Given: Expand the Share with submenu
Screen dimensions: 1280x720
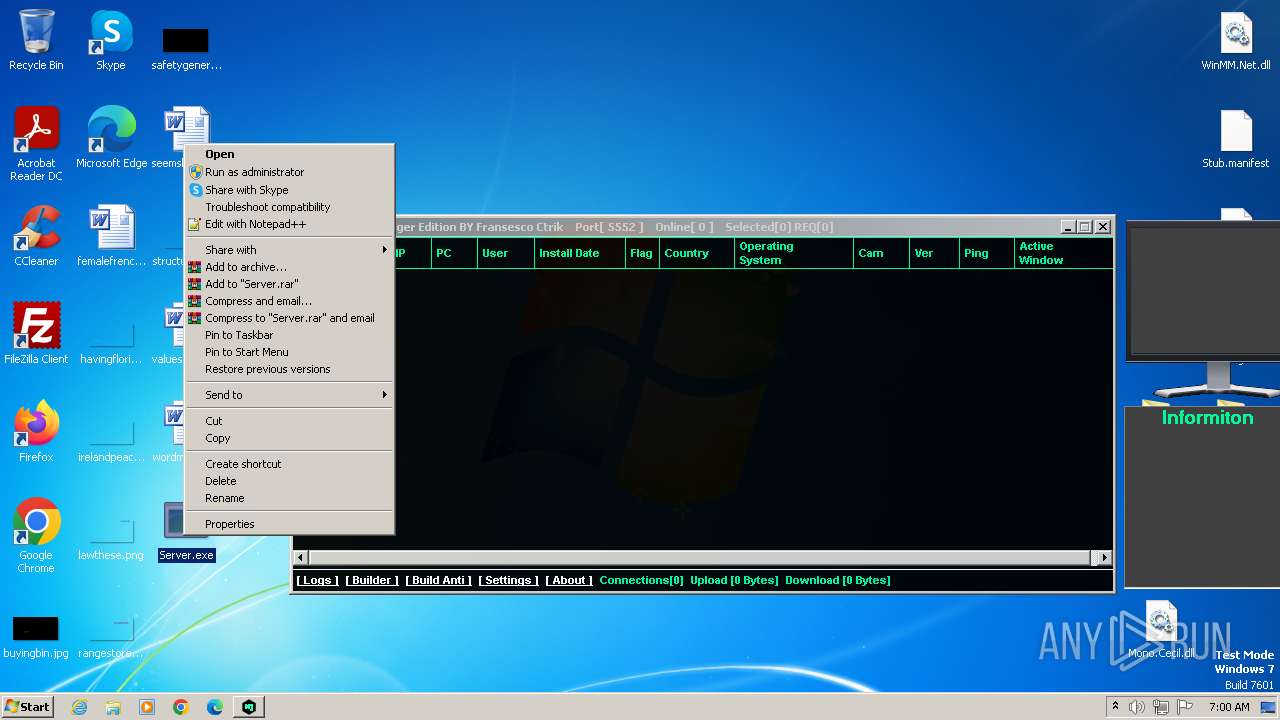Looking at the screenshot, I should click(x=290, y=250).
